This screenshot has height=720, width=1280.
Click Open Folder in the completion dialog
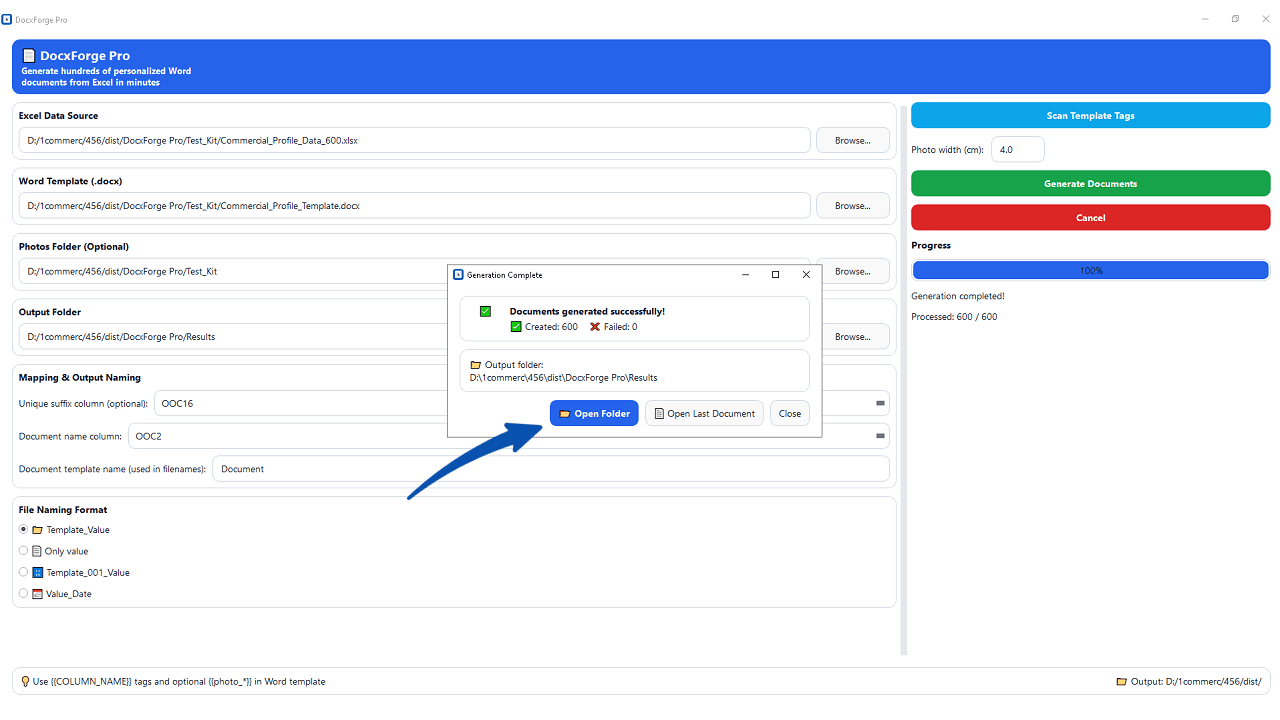594,413
